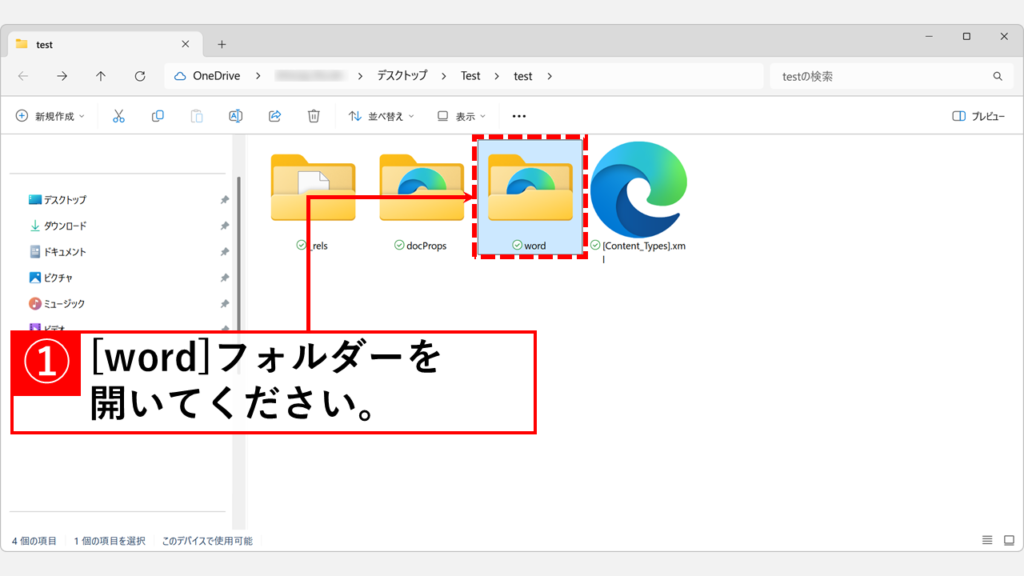1024x576 pixels.
Task: Click the Share icon in toolbar
Action: click(275, 116)
